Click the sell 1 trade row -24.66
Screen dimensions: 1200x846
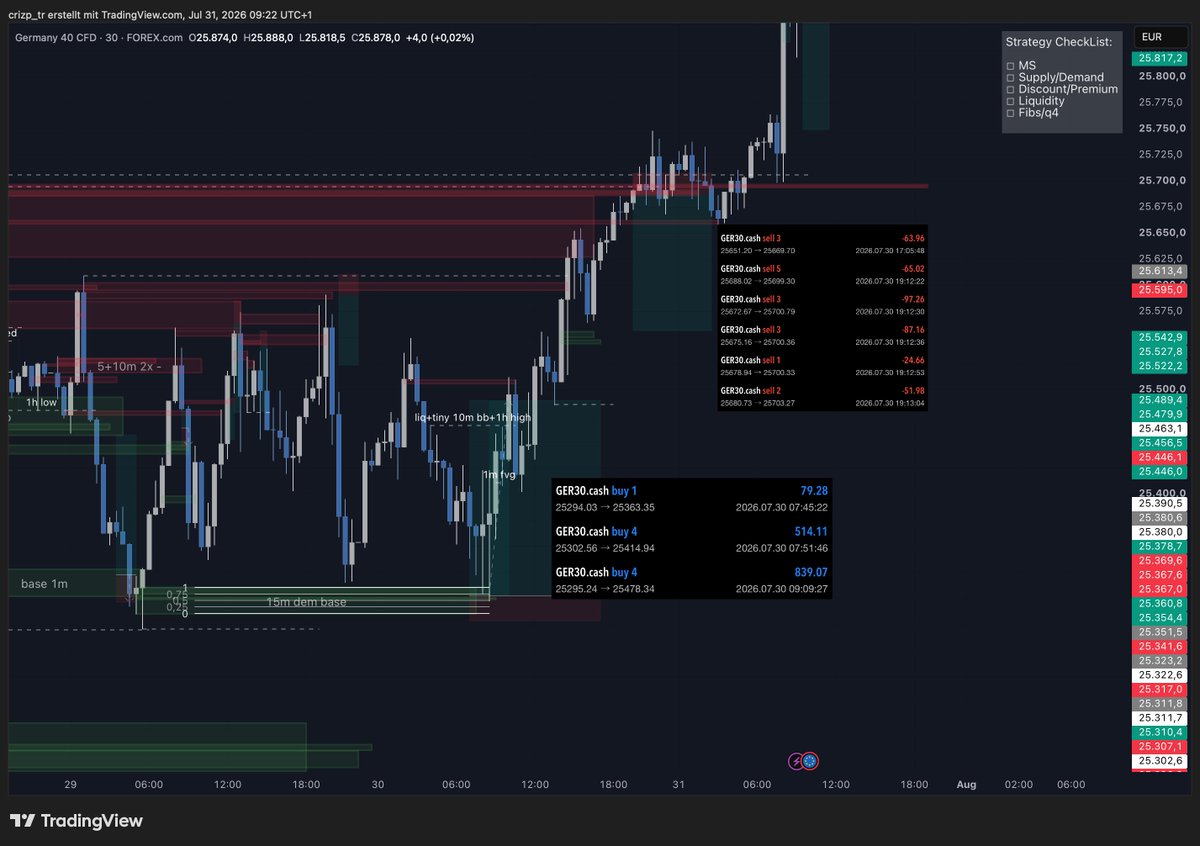pyautogui.click(x=822, y=365)
